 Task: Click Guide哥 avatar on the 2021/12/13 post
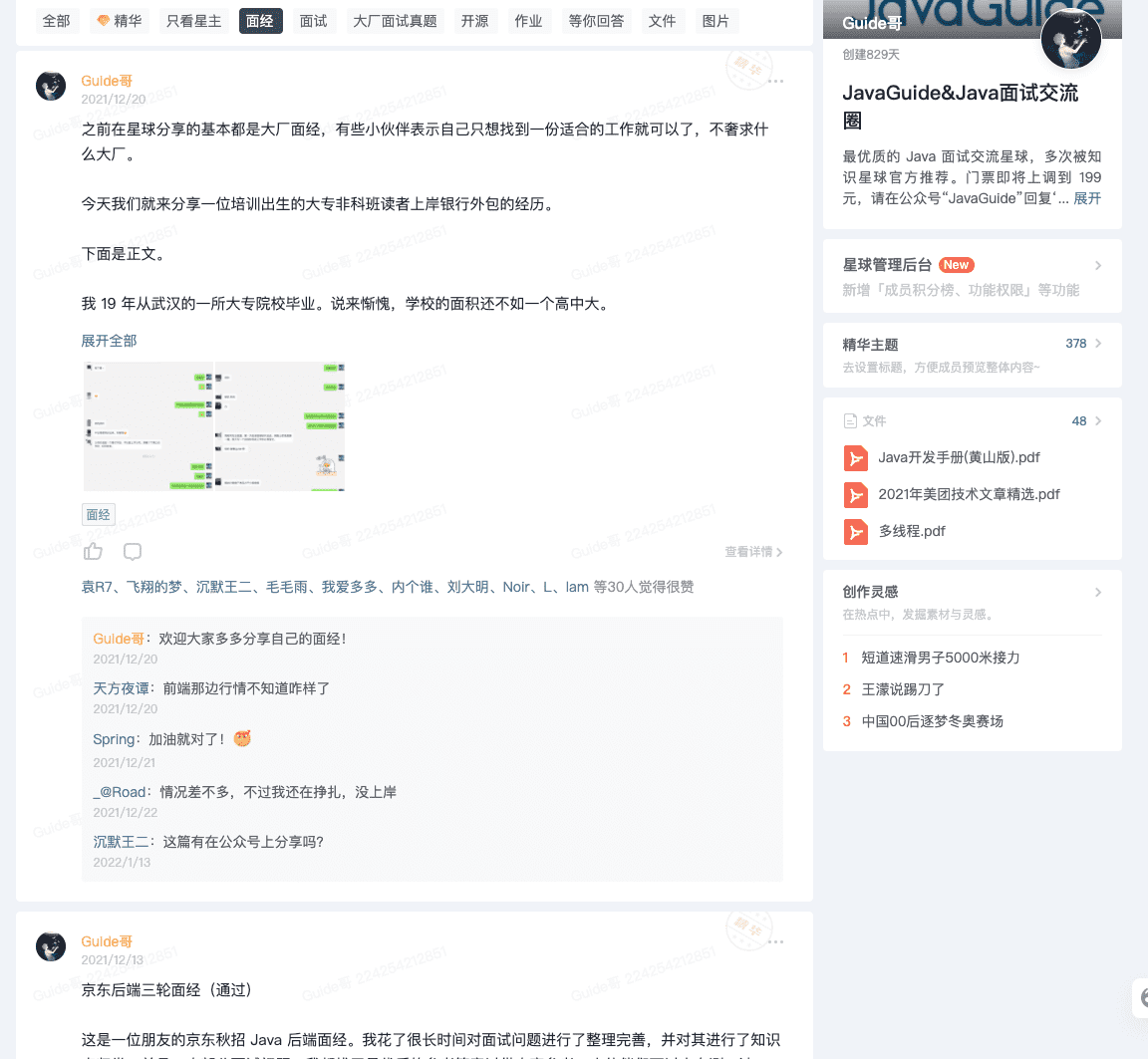(51, 946)
